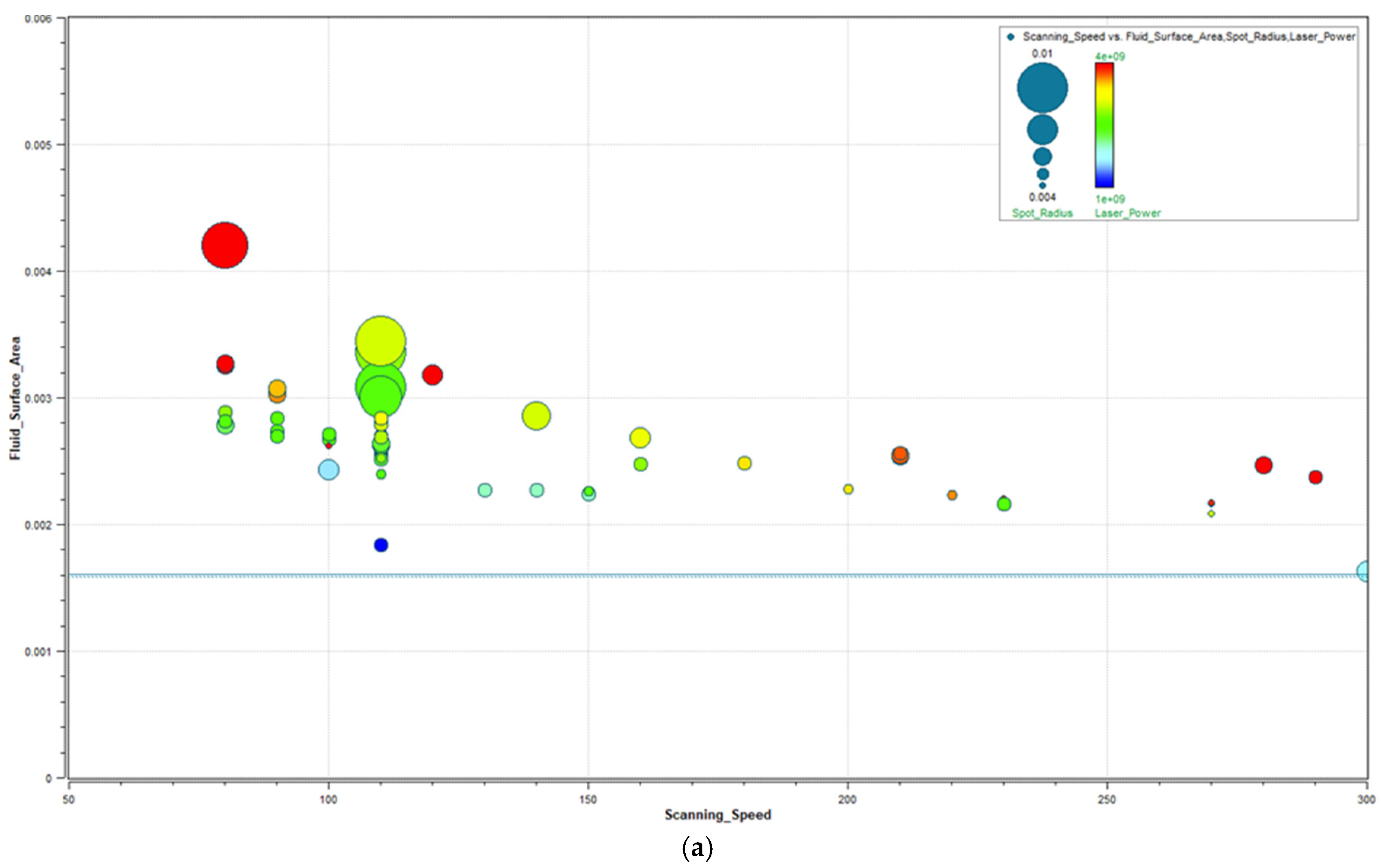Select the large yellow-green bubble at speed 140
1385x868 pixels.
click(x=536, y=416)
